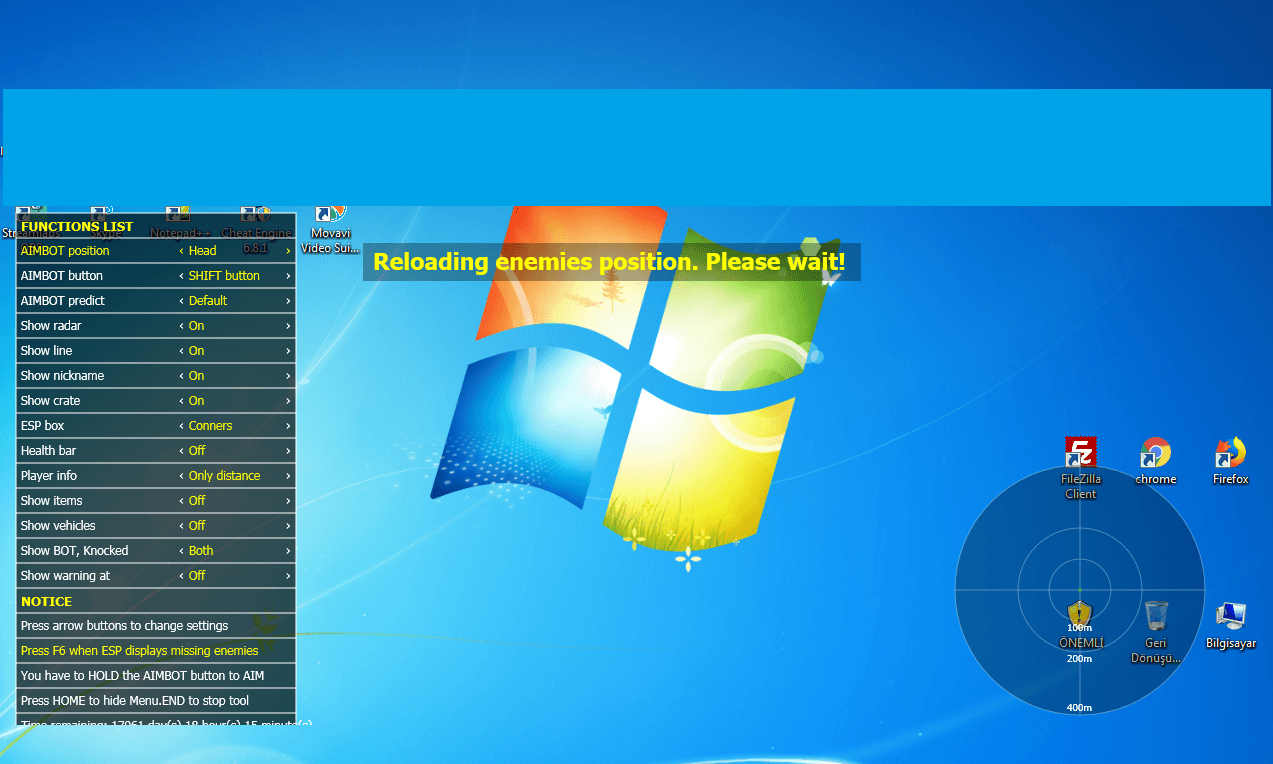Open the chrome desktop shortcut
This screenshot has width=1273, height=764.
(x=1155, y=461)
